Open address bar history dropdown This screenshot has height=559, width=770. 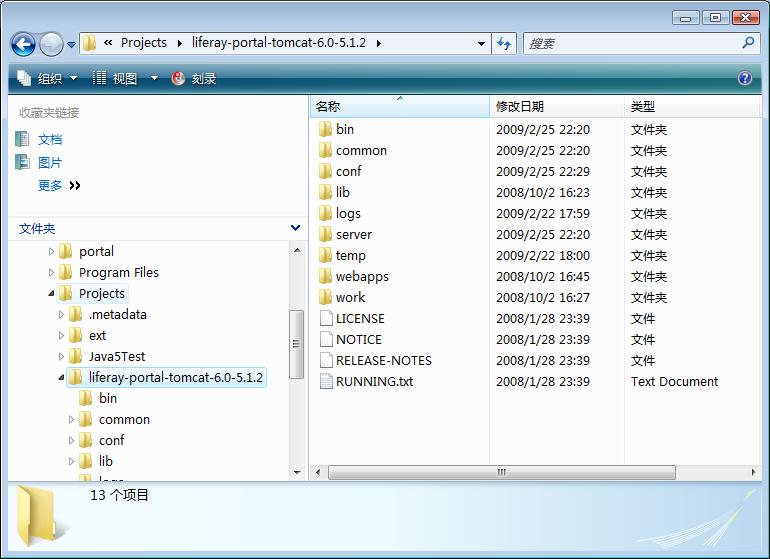(481, 44)
